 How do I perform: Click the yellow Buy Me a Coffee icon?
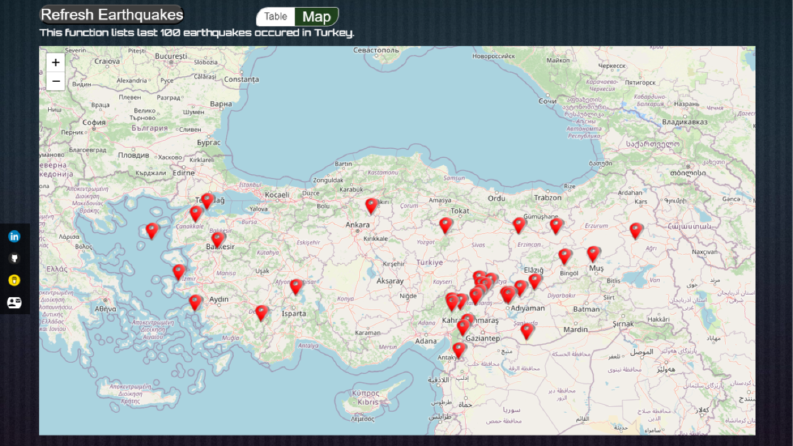pos(14,280)
